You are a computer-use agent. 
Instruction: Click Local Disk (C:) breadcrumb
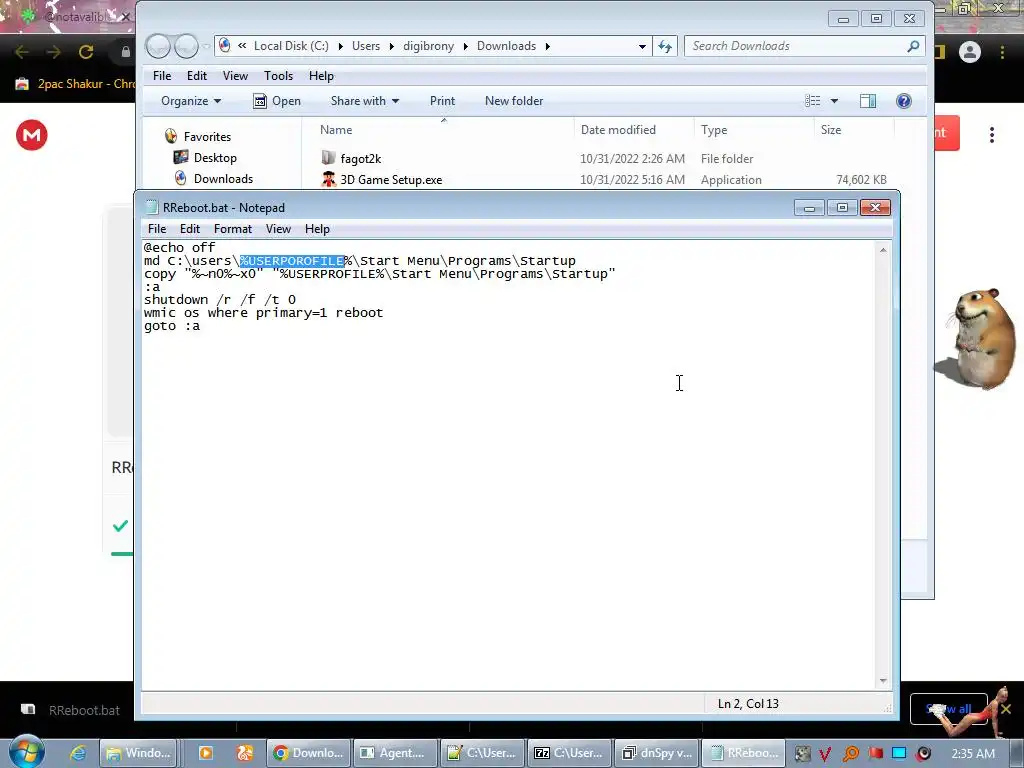pos(291,46)
